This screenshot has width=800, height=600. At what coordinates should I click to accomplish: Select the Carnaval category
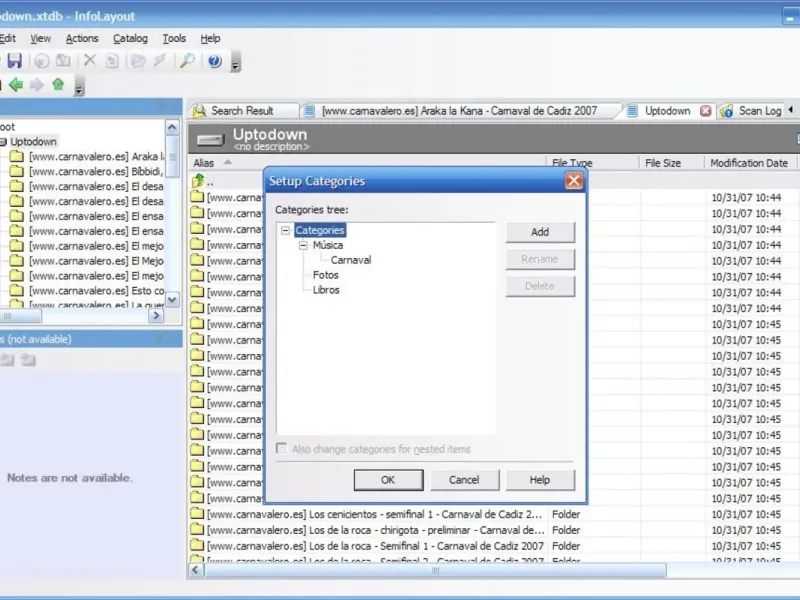click(x=351, y=260)
